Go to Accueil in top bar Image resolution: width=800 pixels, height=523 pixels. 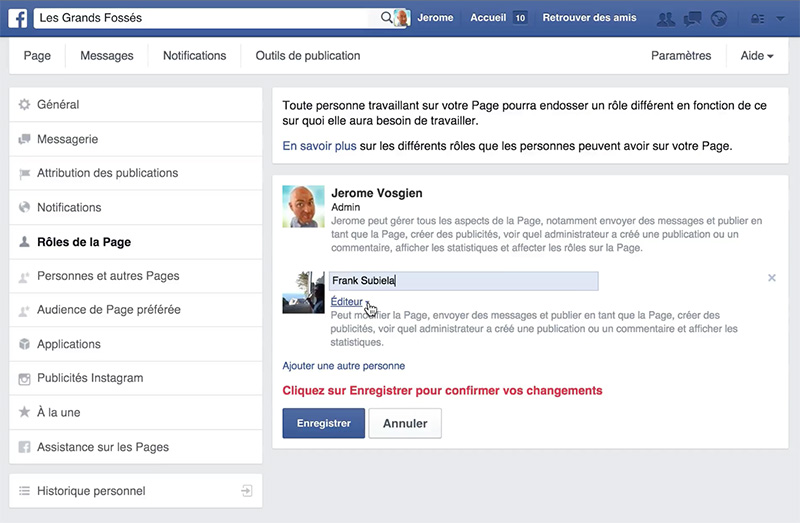tap(488, 18)
